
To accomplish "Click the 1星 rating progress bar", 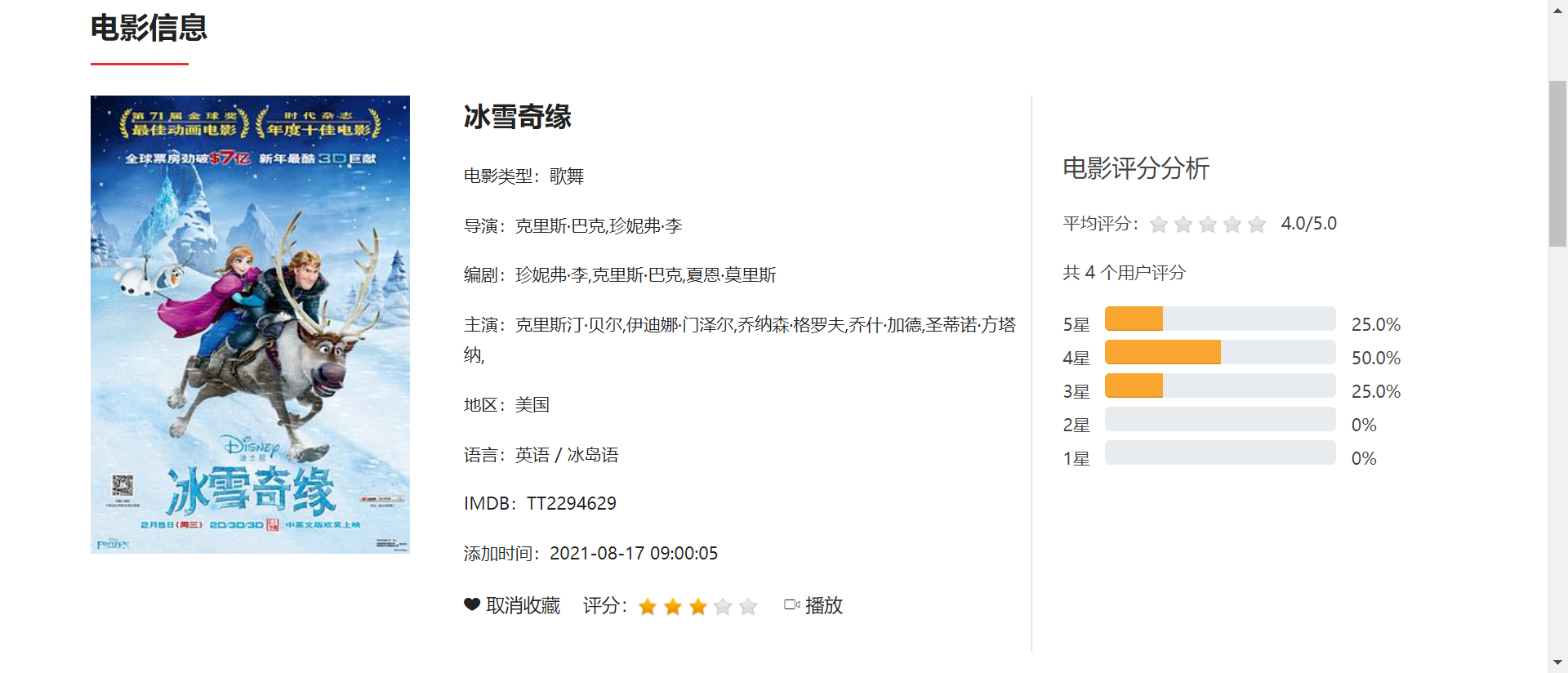I will pyautogui.click(x=1220, y=452).
